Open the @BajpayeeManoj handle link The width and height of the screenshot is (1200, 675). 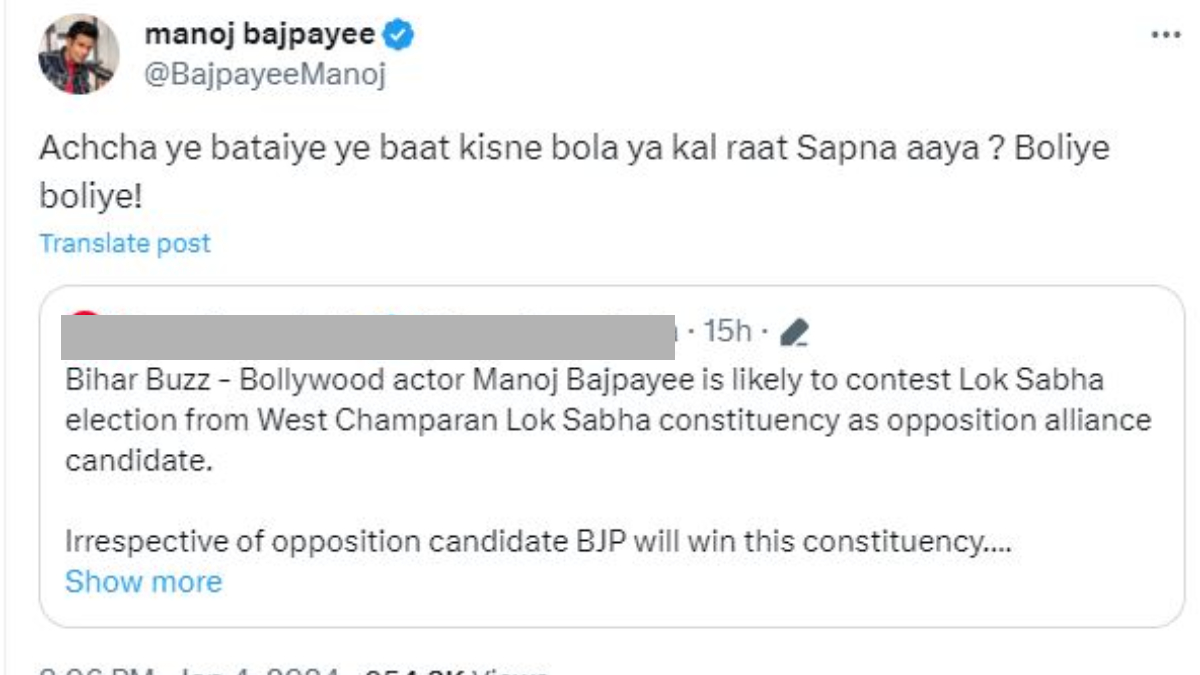point(265,75)
